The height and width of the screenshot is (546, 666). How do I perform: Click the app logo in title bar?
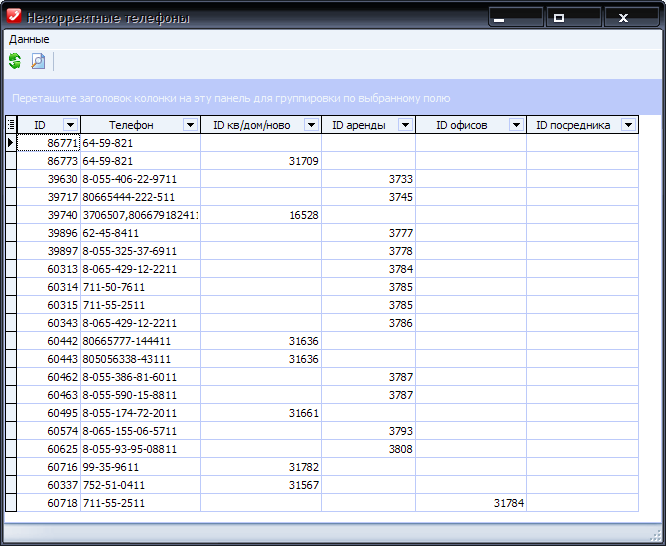pos(13,17)
